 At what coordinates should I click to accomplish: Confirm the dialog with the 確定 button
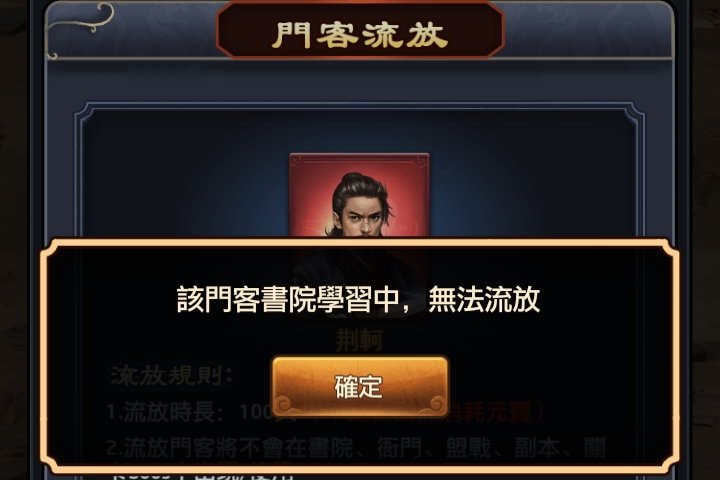360,386
